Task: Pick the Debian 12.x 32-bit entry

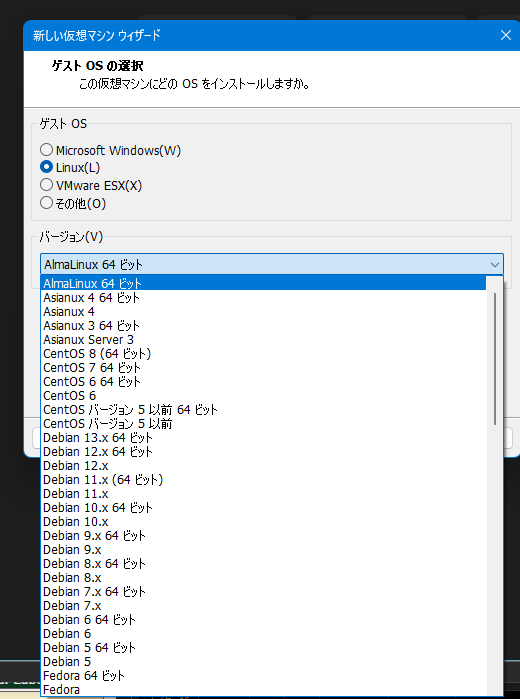Action: click(x=263, y=465)
